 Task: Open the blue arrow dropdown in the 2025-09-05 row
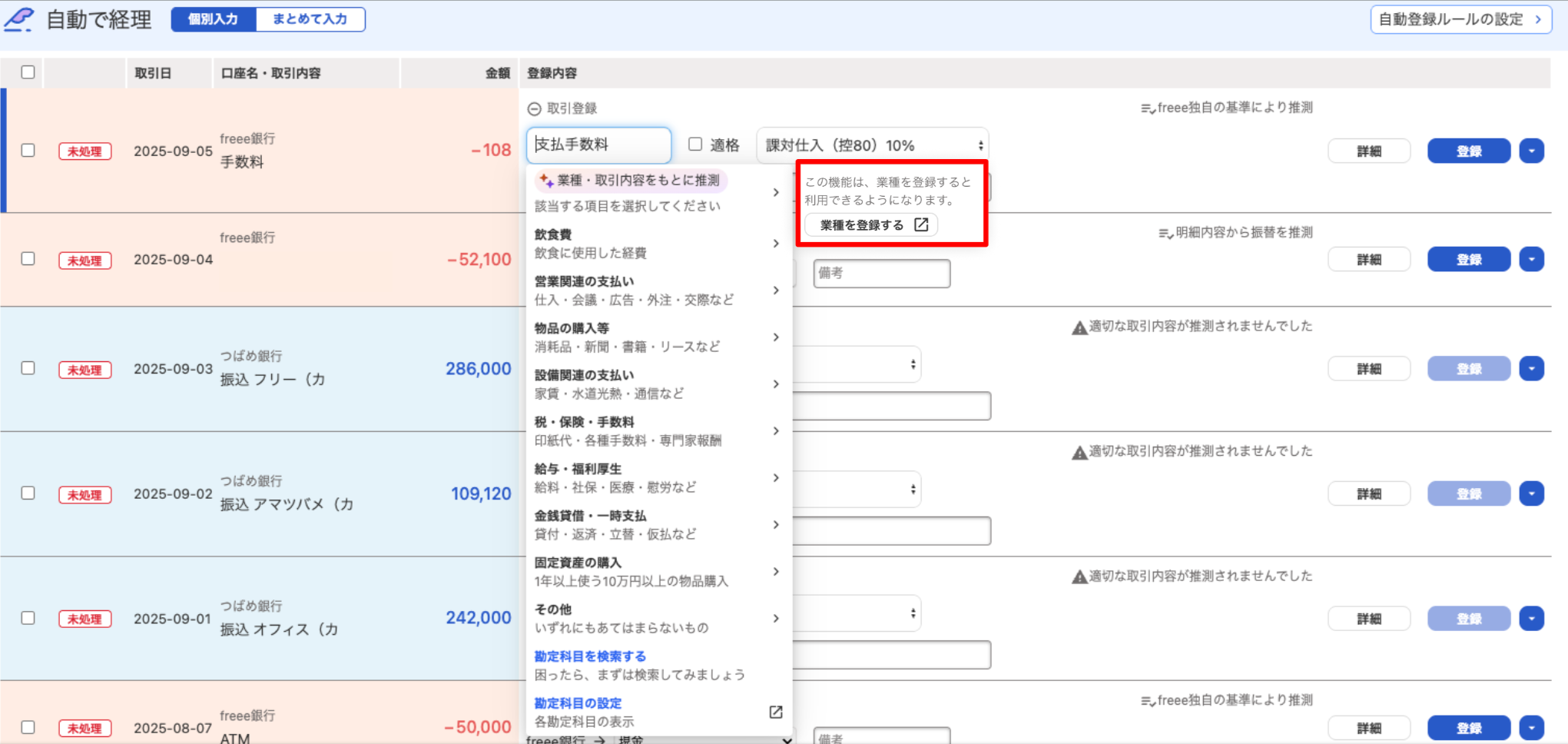[1532, 151]
